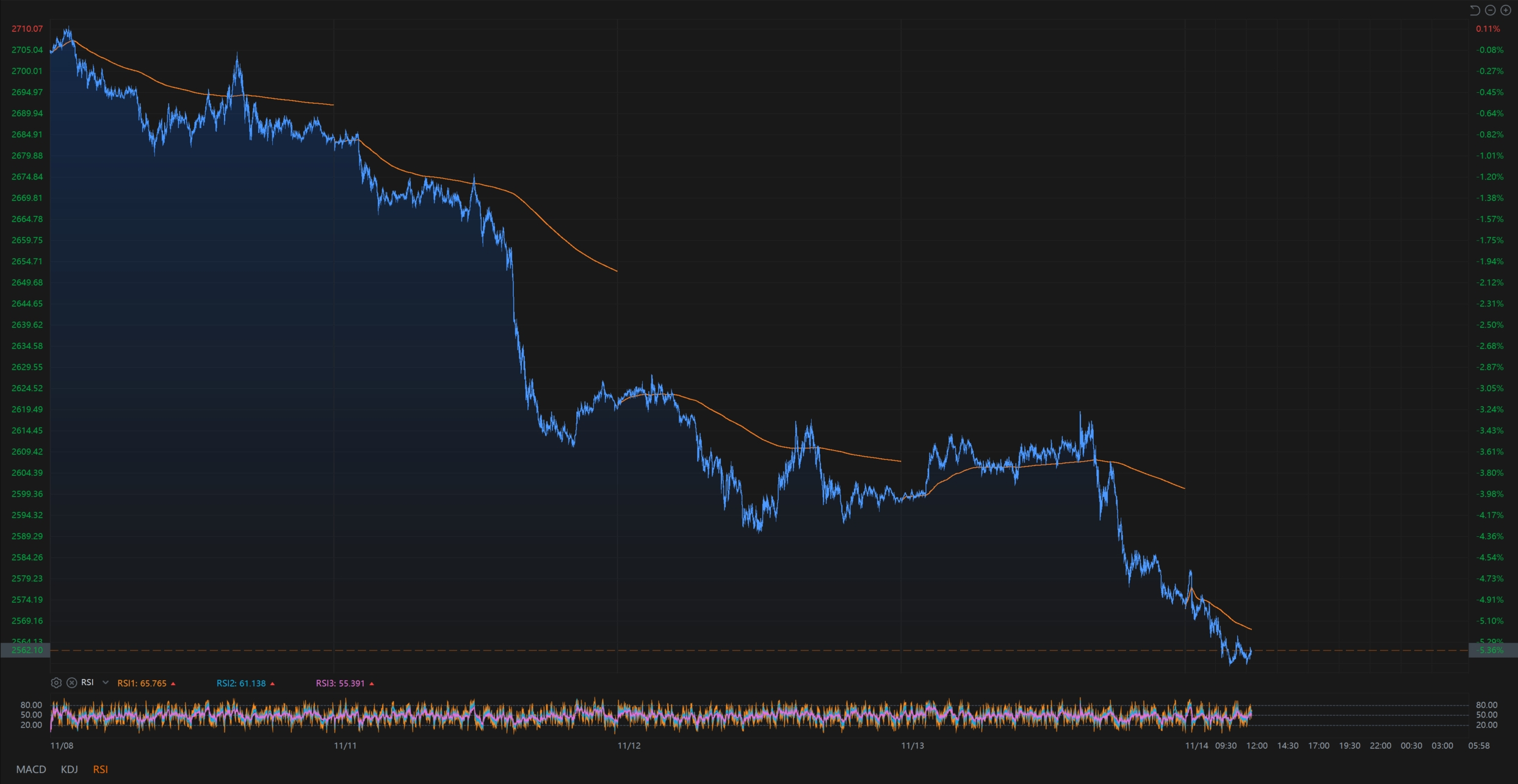Image resolution: width=1518 pixels, height=784 pixels.
Task: Select the RSI indicator tab
Action: coord(100,769)
